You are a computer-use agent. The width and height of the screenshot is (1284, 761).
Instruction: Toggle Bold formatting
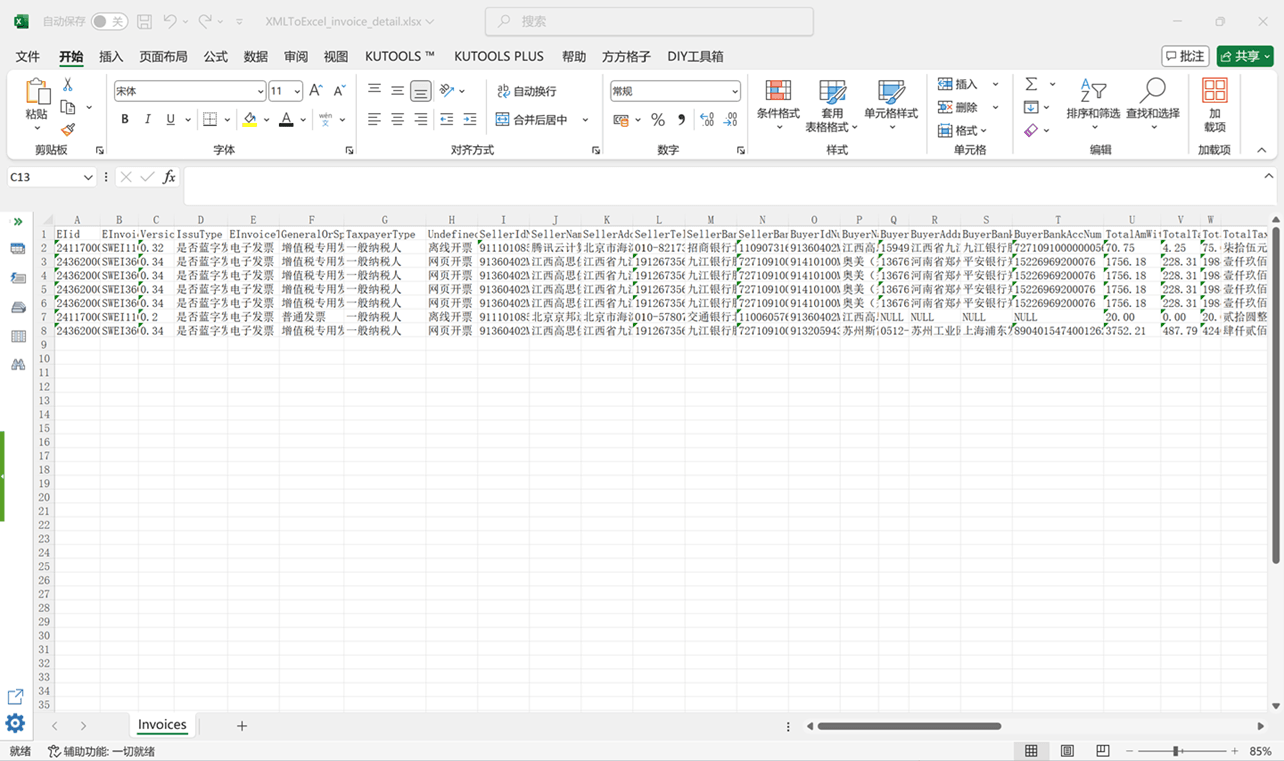coord(125,120)
